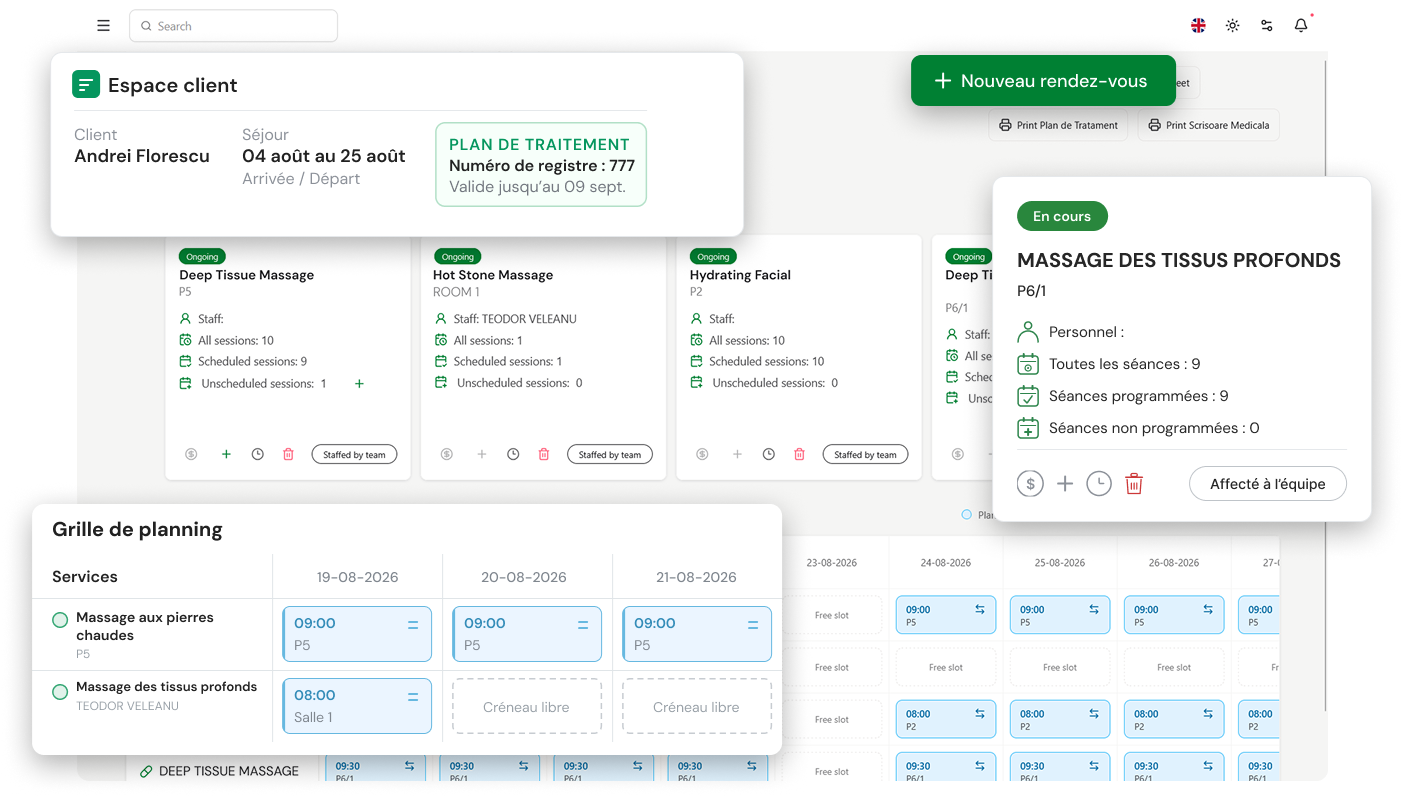The width and height of the screenshot is (1404, 797).
Task: Click menu icon on 08:00 Salle 1 slot
Action: coord(413,697)
